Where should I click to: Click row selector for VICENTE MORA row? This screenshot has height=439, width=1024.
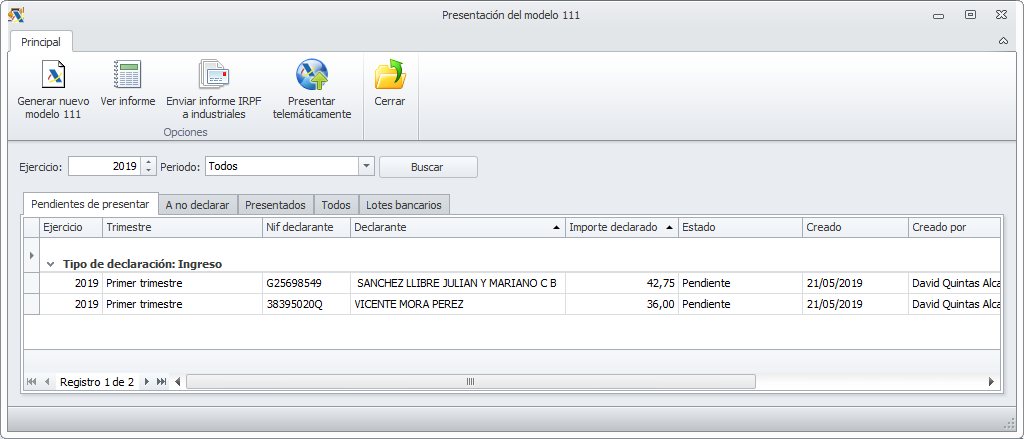click(x=32, y=304)
